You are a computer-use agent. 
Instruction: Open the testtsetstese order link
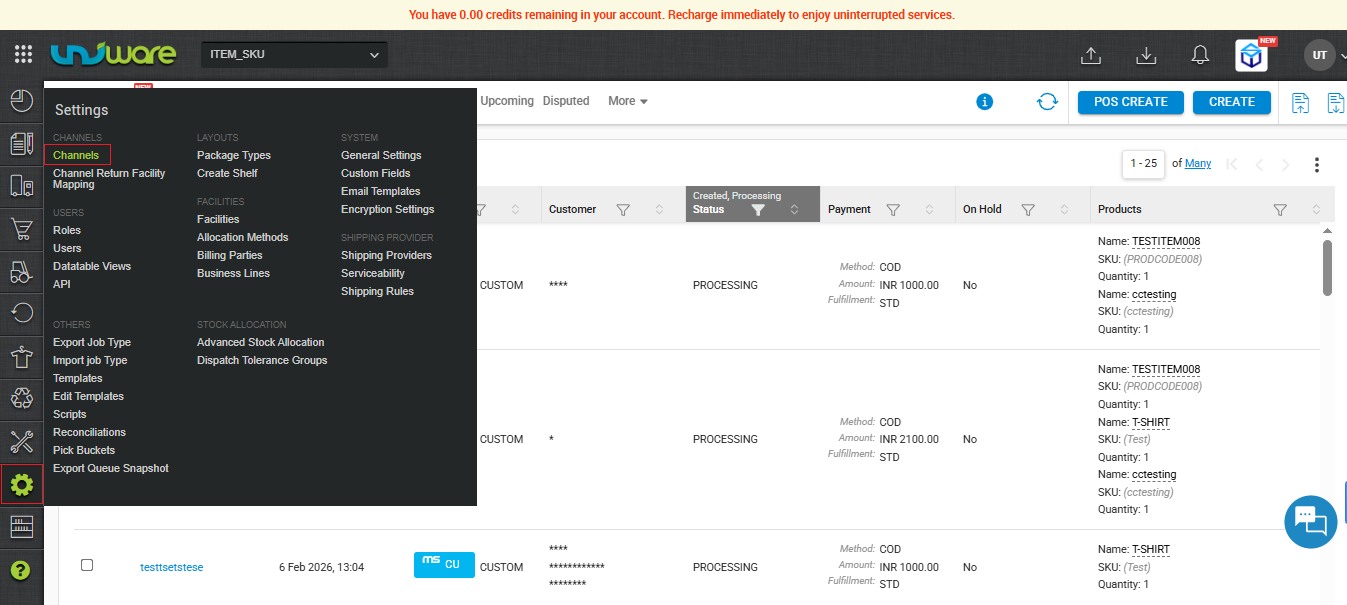pyautogui.click(x=171, y=567)
